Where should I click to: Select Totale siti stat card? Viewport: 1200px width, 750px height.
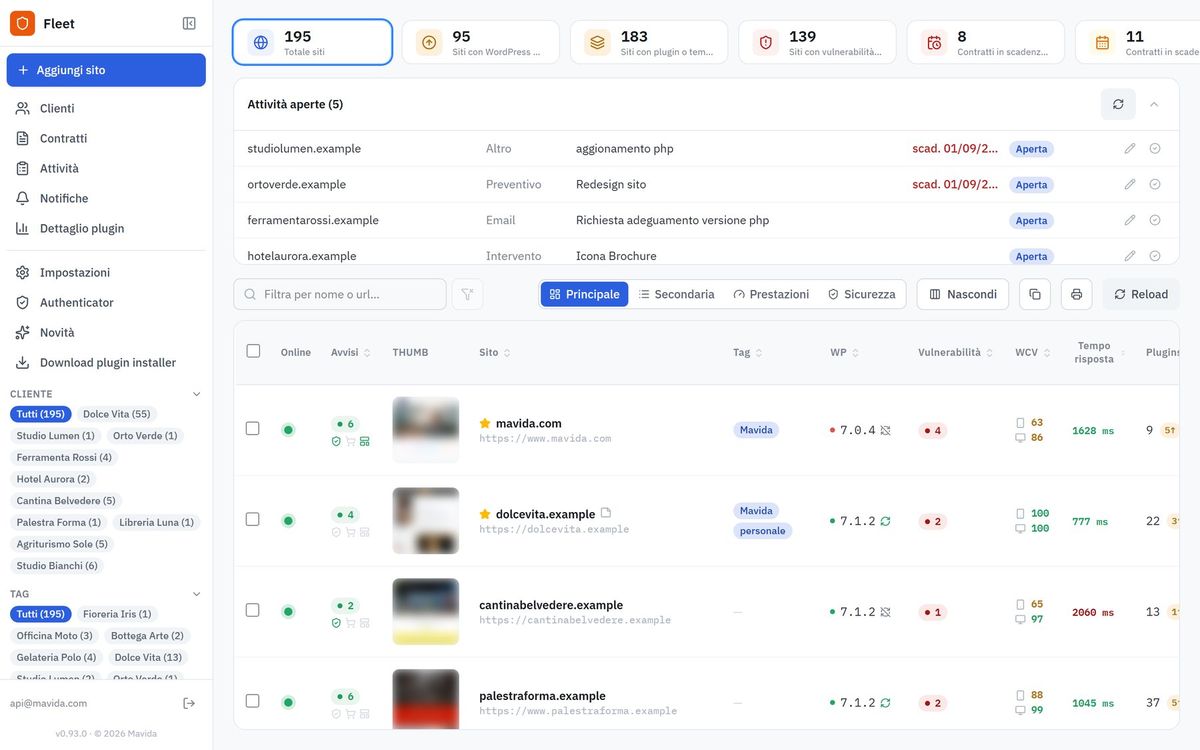click(x=312, y=42)
